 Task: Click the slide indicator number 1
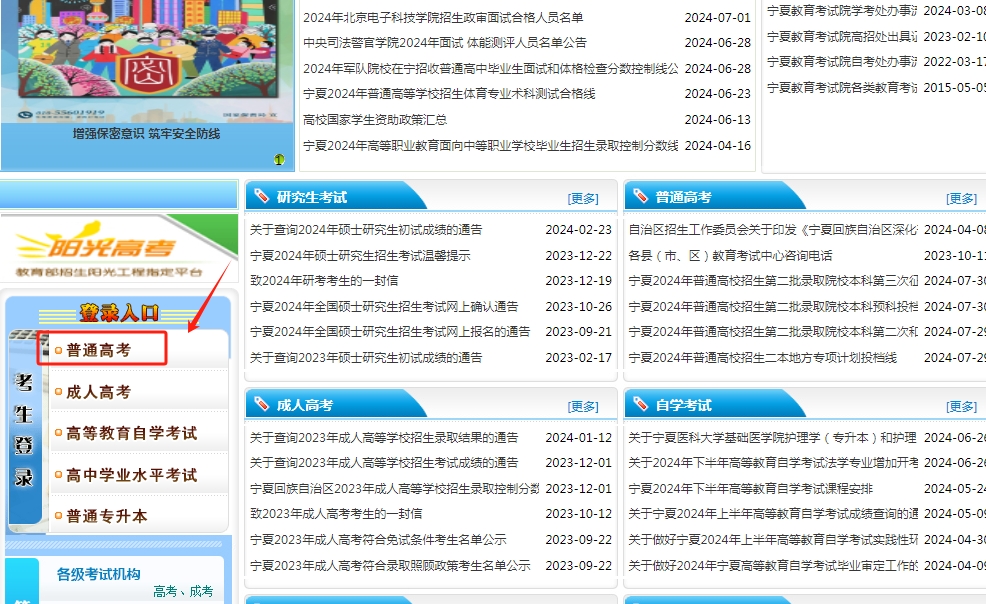[x=280, y=159]
